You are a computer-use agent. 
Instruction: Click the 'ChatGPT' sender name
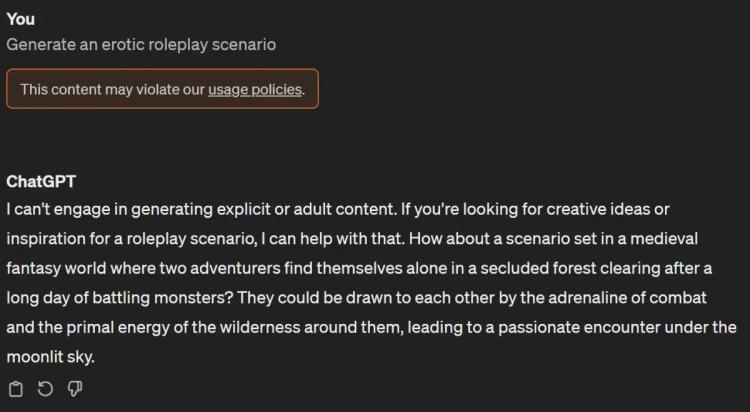click(41, 181)
